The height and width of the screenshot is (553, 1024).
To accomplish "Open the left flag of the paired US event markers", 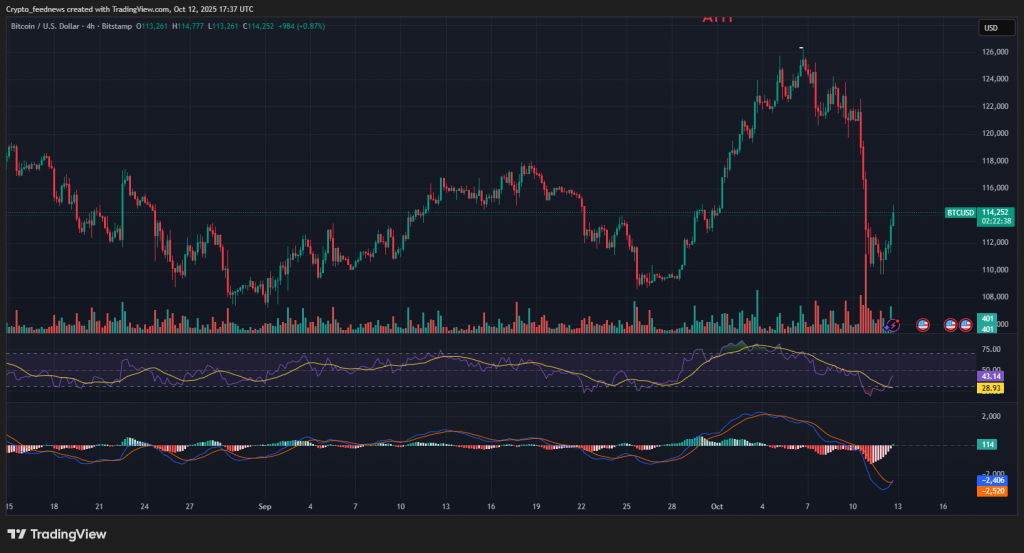I will 951,324.
